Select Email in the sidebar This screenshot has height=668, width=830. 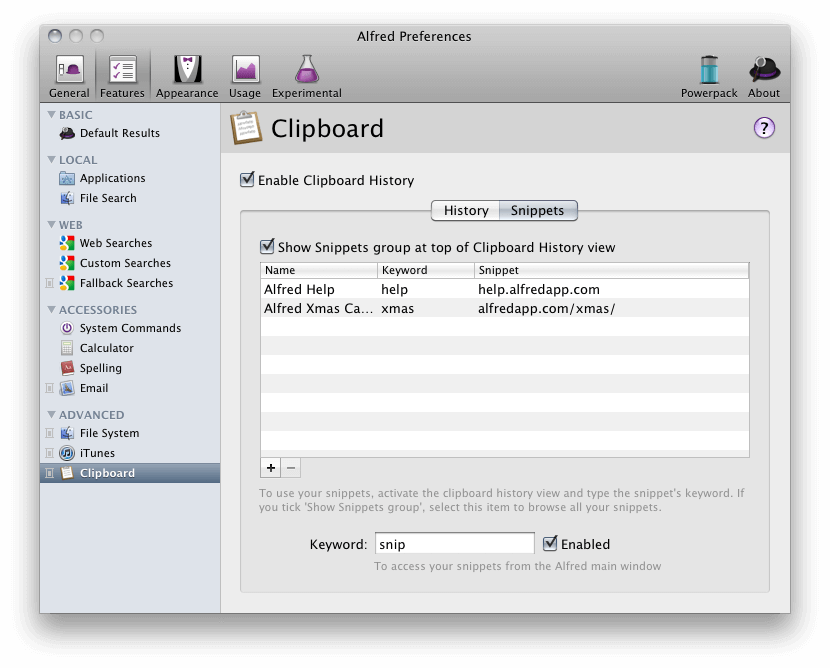pyautogui.click(x=94, y=389)
